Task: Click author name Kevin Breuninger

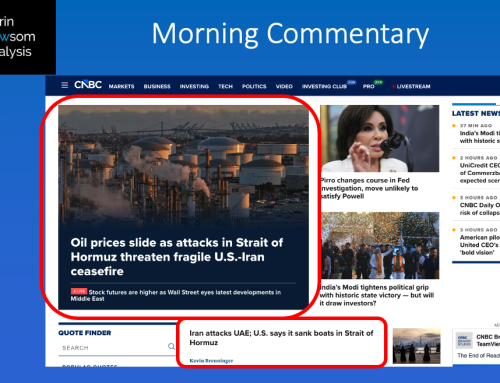Action: (211, 361)
